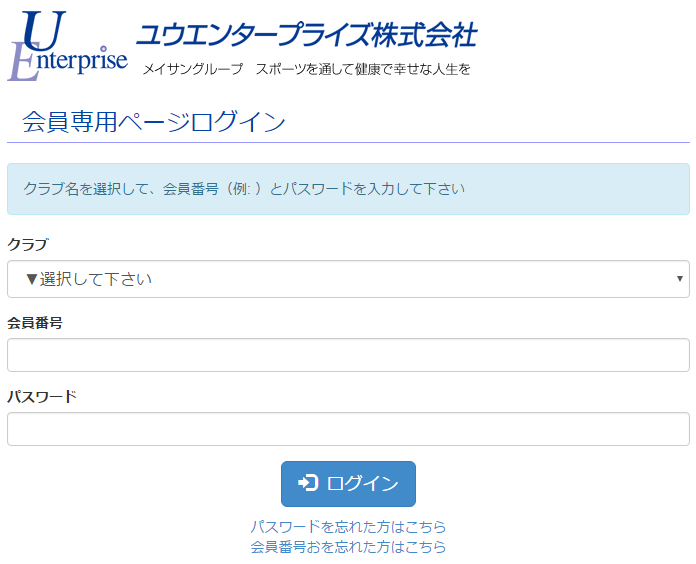Viewport: 696px width, 564px height.
Task: Focus the 会員番号 input field
Action: [348, 355]
